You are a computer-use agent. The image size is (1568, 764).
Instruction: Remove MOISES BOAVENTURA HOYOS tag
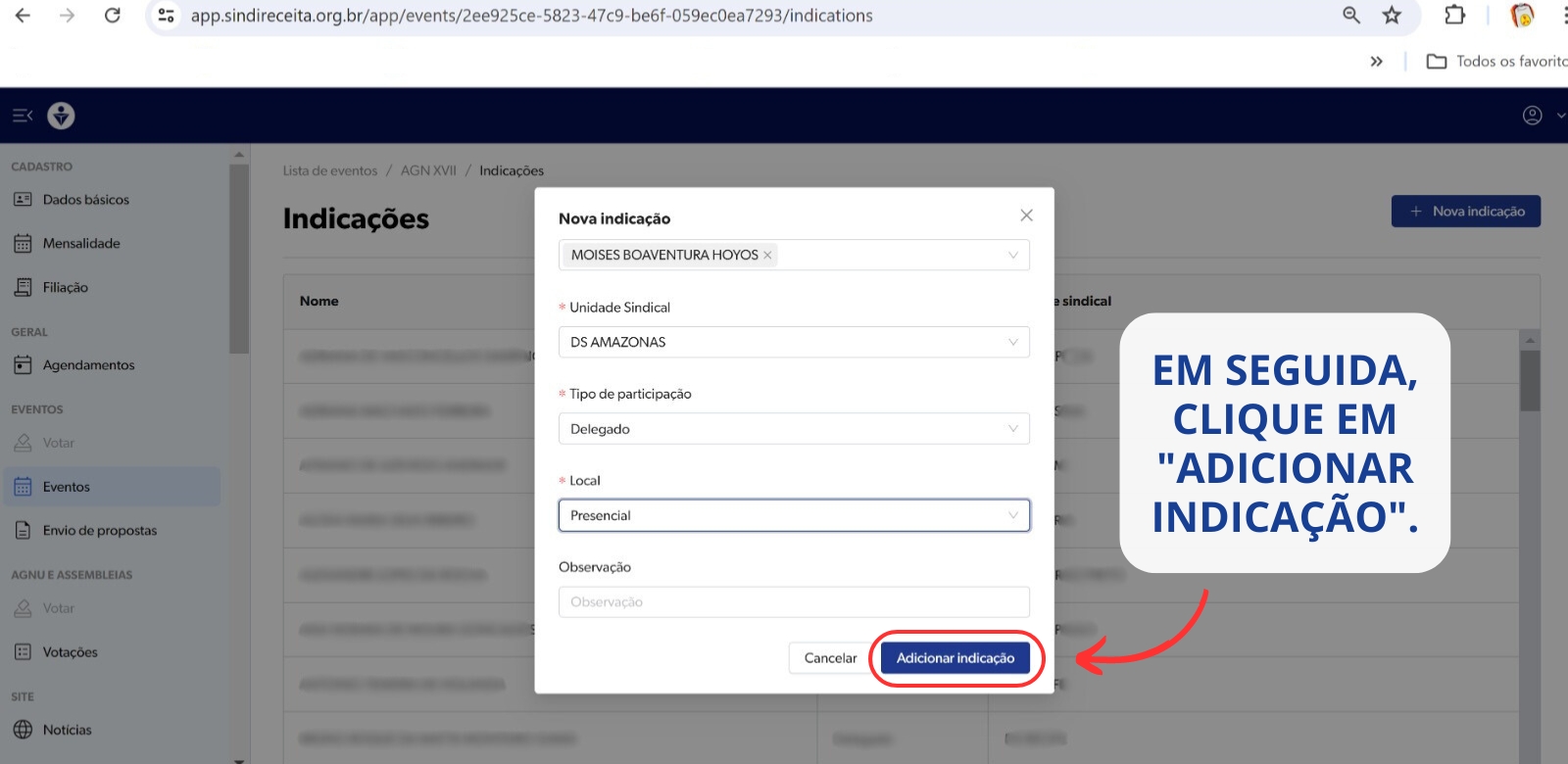pos(768,256)
